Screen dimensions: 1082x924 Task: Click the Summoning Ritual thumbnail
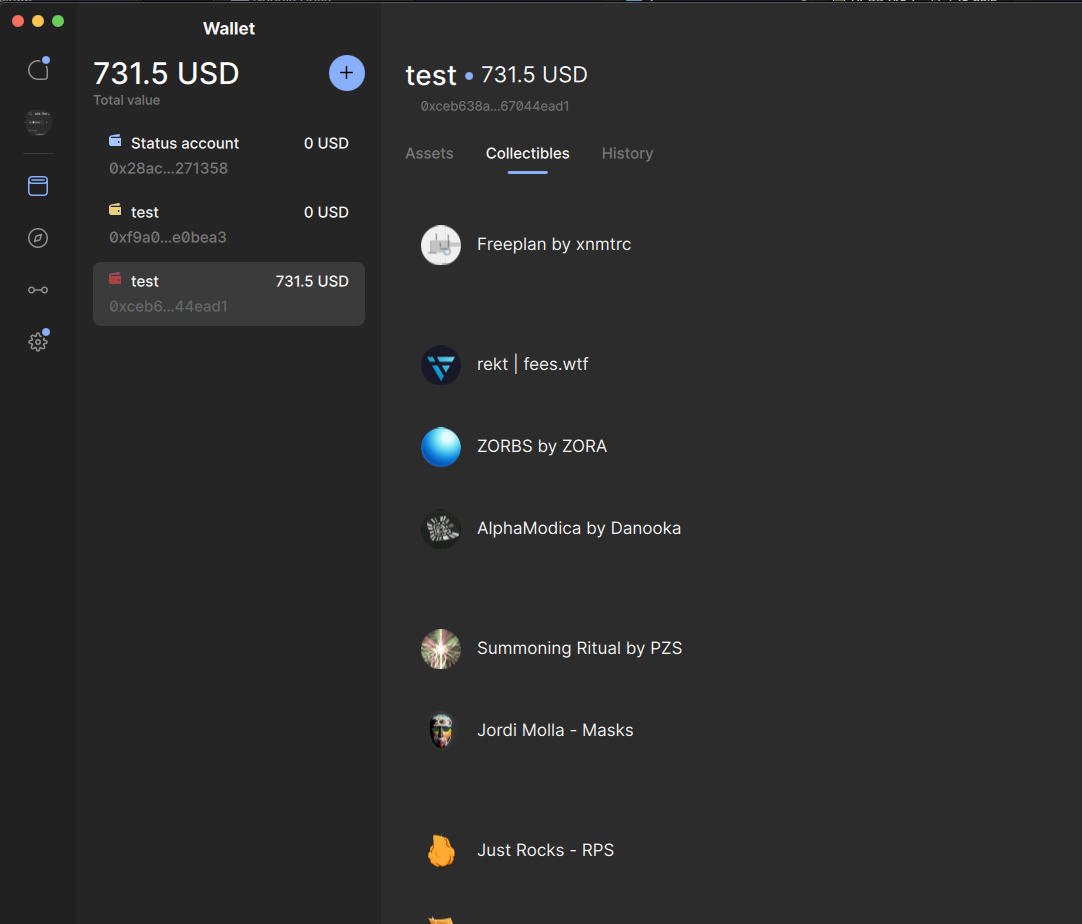click(441, 649)
